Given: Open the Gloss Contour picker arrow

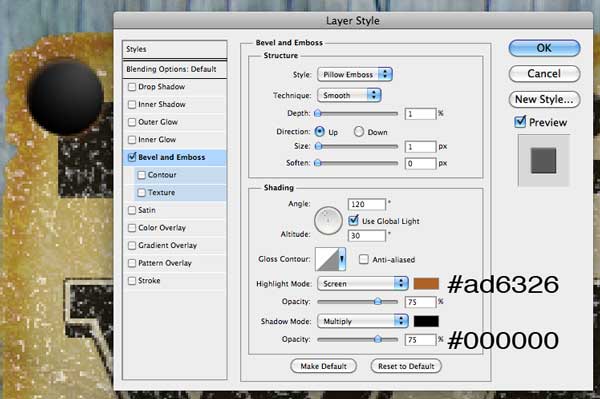Looking at the screenshot, I should pos(342,259).
